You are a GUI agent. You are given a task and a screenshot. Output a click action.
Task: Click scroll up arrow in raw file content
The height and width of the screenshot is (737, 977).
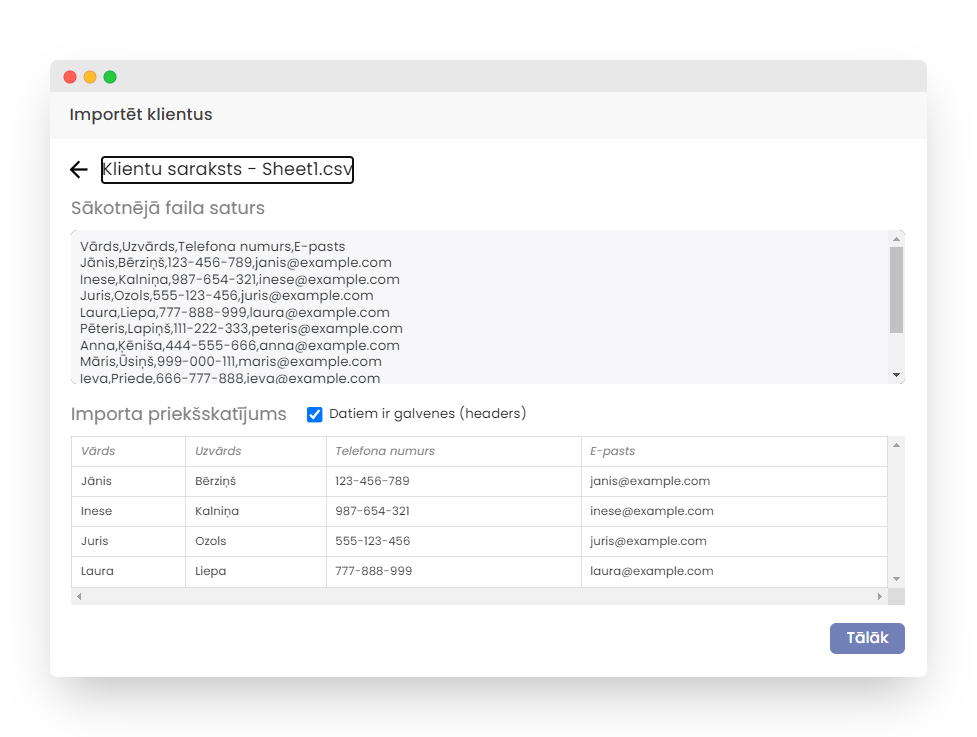click(x=896, y=238)
